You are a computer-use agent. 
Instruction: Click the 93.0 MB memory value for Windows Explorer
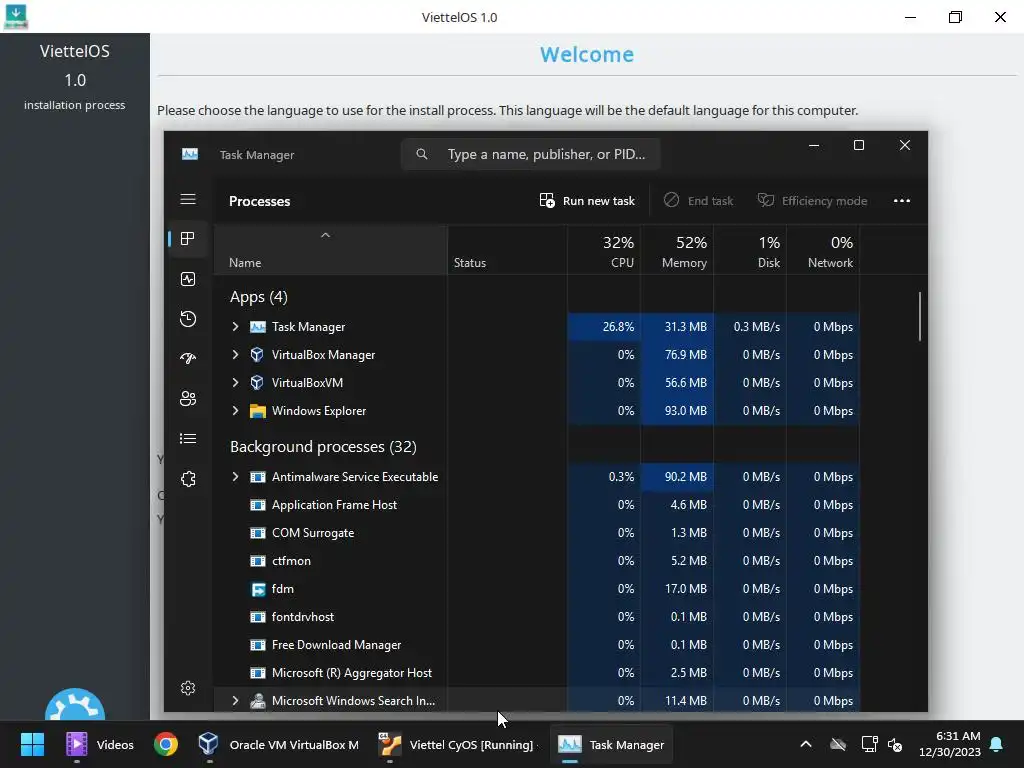point(677,411)
